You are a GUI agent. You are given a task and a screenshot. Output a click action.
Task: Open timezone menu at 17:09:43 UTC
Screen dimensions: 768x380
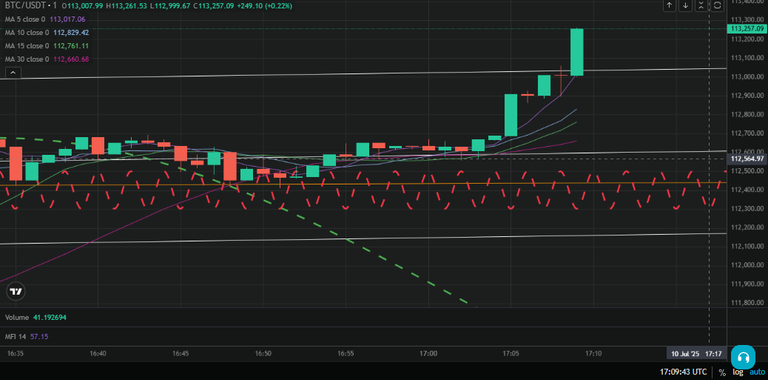click(x=683, y=372)
